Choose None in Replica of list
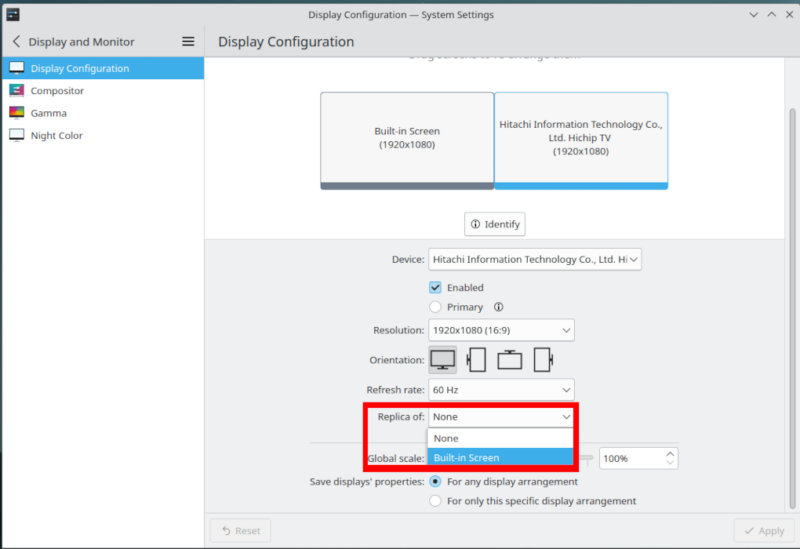The image size is (800, 549). point(501,438)
